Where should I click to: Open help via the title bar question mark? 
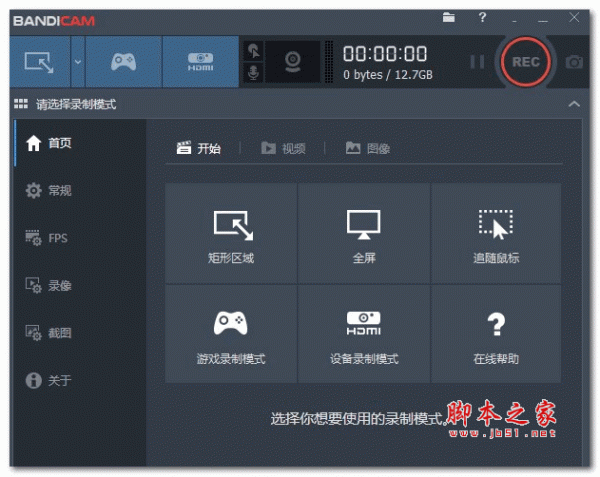(482, 17)
